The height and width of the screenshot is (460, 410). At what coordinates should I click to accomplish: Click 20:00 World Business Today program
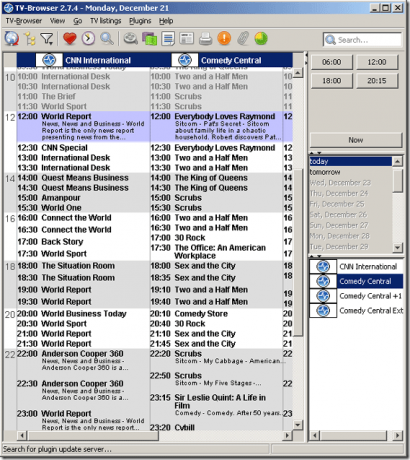tap(83, 314)
